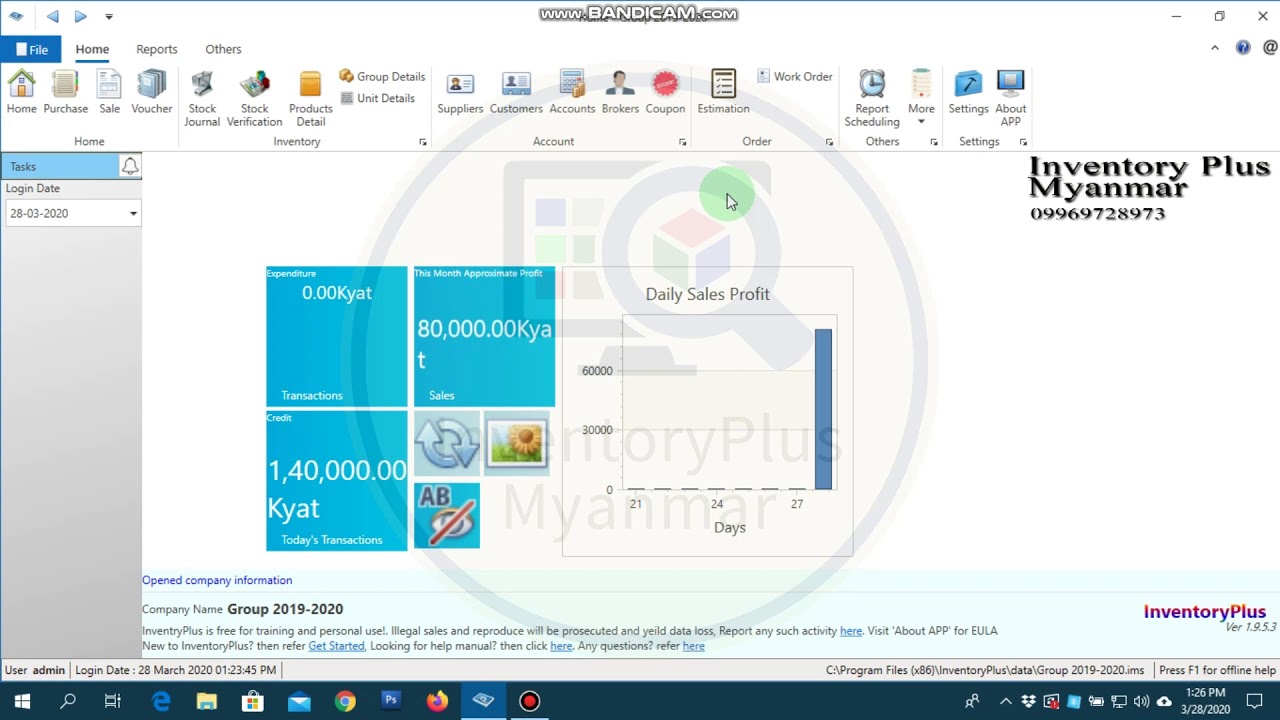Click the report activity 'here' link
This screenshot has height=720, width=1280.
(851, 631)
